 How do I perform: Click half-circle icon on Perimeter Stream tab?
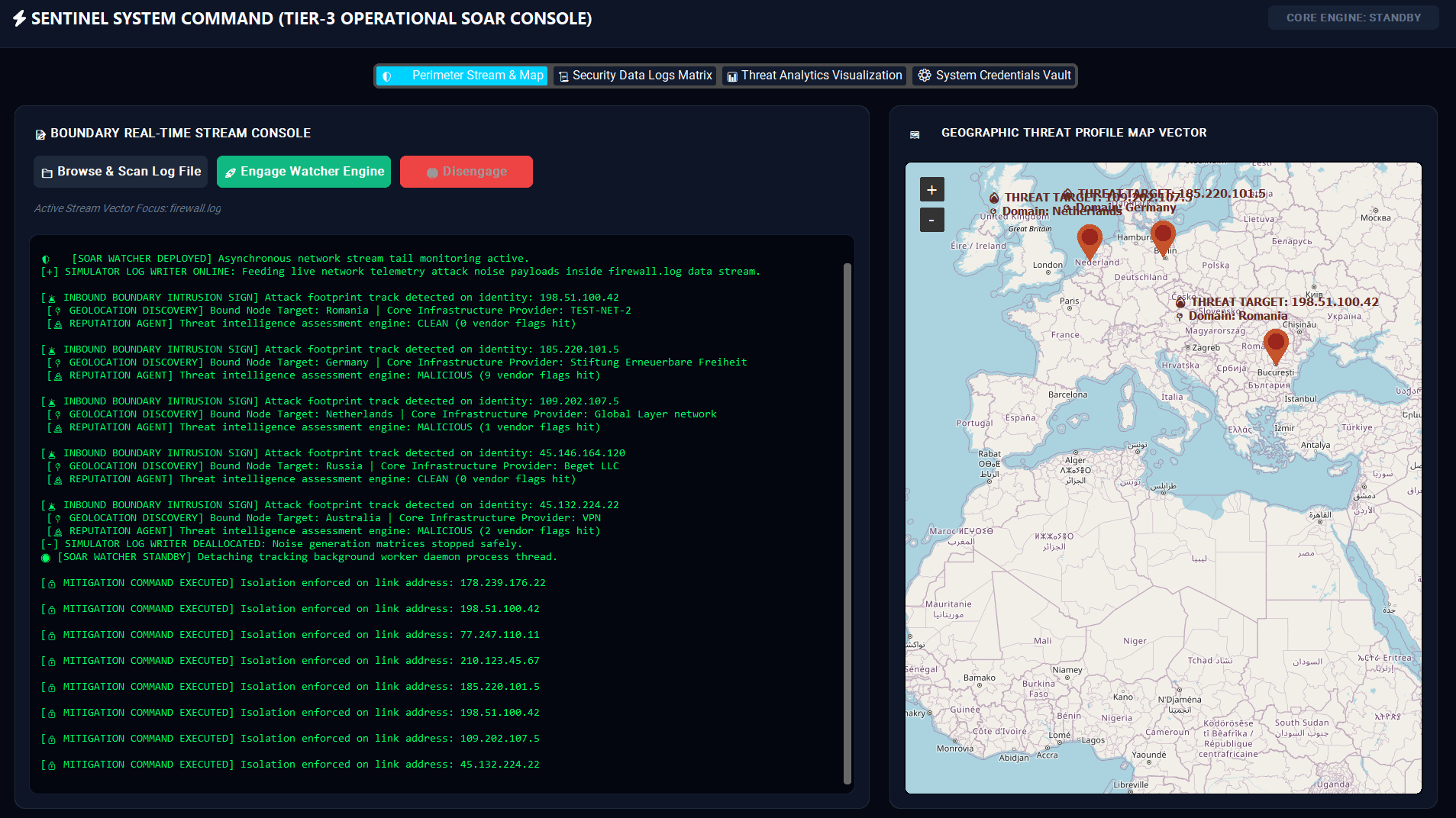[x=387, y=76]
